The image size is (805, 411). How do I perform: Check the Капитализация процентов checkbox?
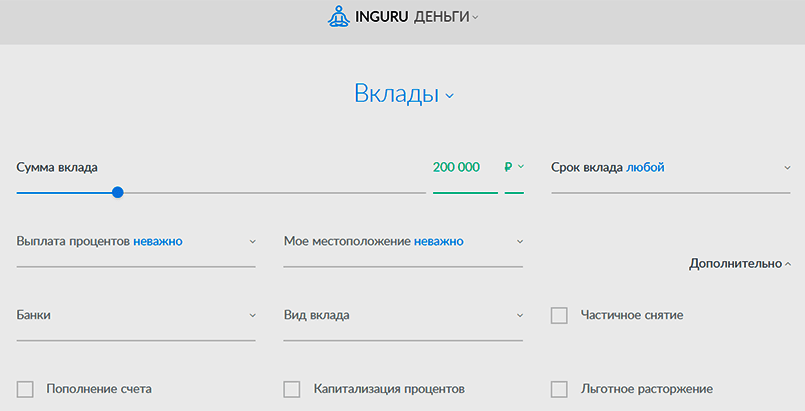(x=292, y=389)
